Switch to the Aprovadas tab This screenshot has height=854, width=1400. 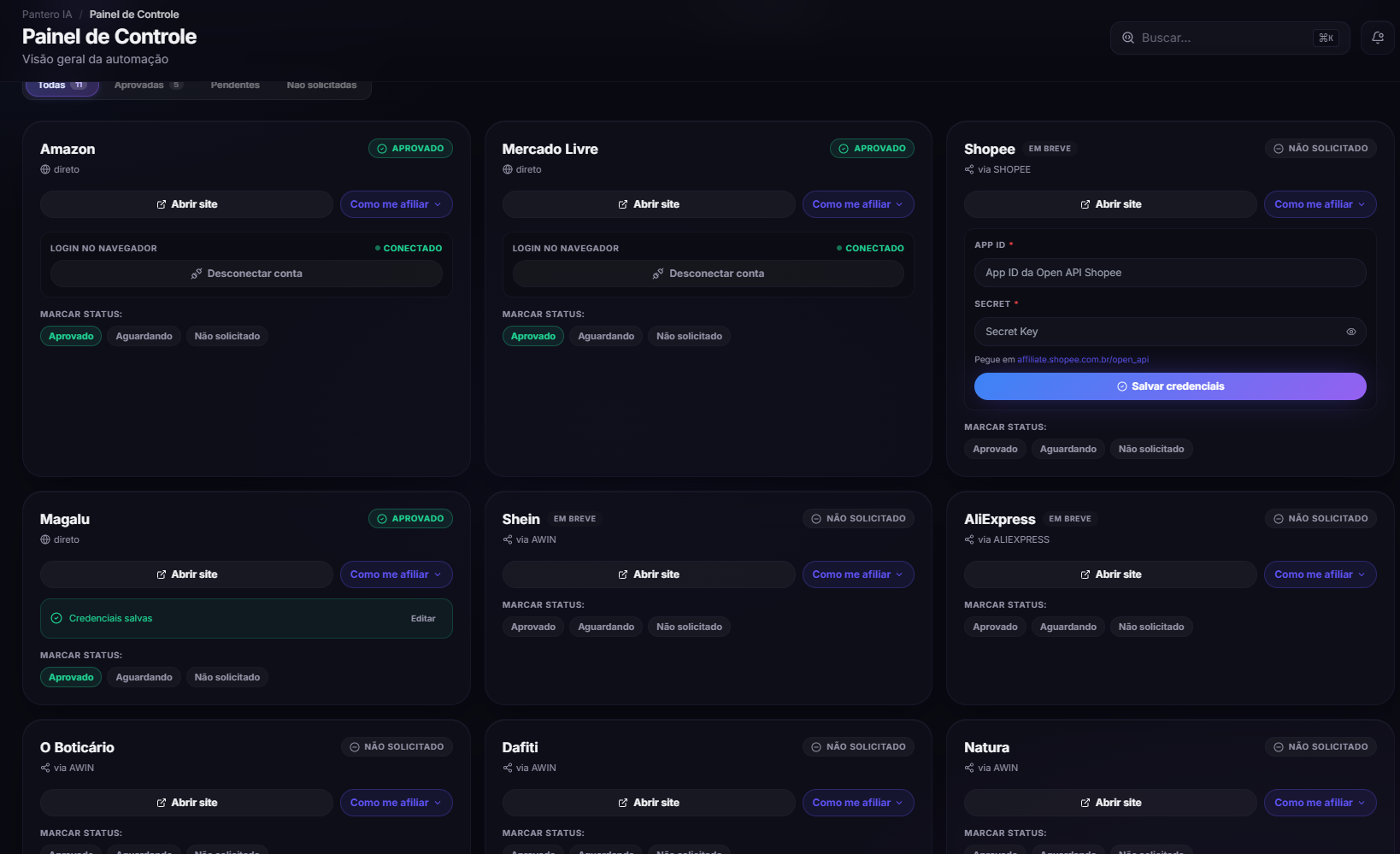tap(148, 85)
